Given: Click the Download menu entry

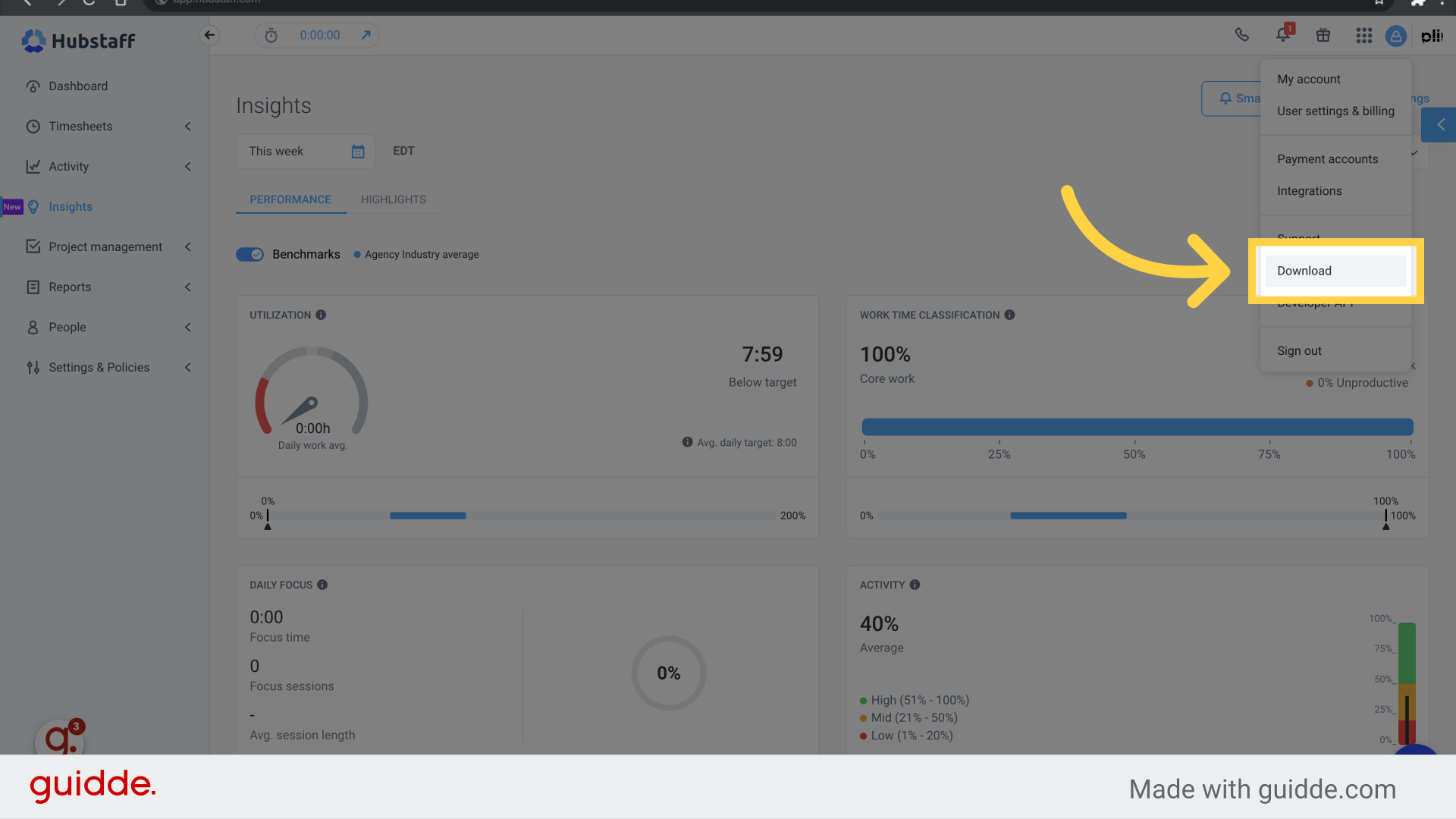Looking at the screenshot, I should tap(1304, 271).
